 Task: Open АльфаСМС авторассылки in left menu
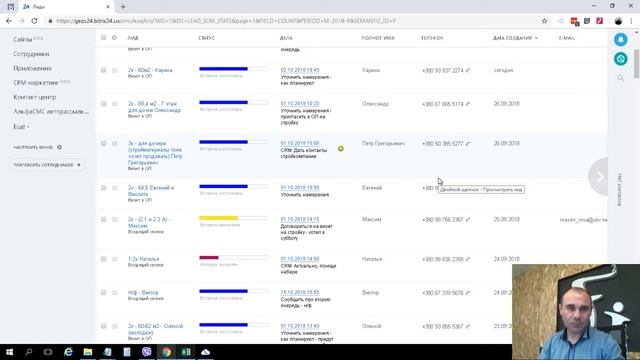(x=51, y=111)
